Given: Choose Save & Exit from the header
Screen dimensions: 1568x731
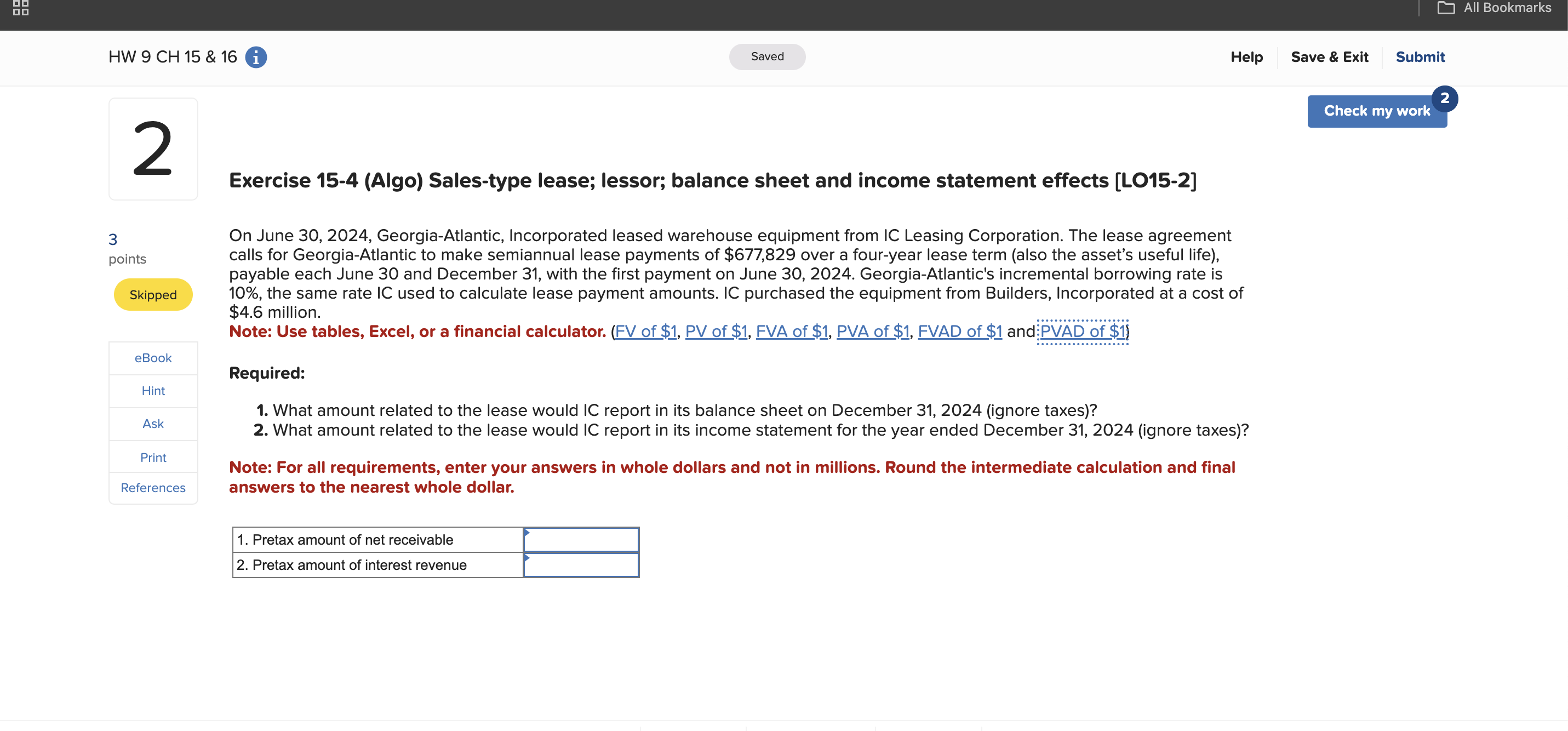Looking at the screenshot, I should pyautogui.click(x=1329, y=56).
